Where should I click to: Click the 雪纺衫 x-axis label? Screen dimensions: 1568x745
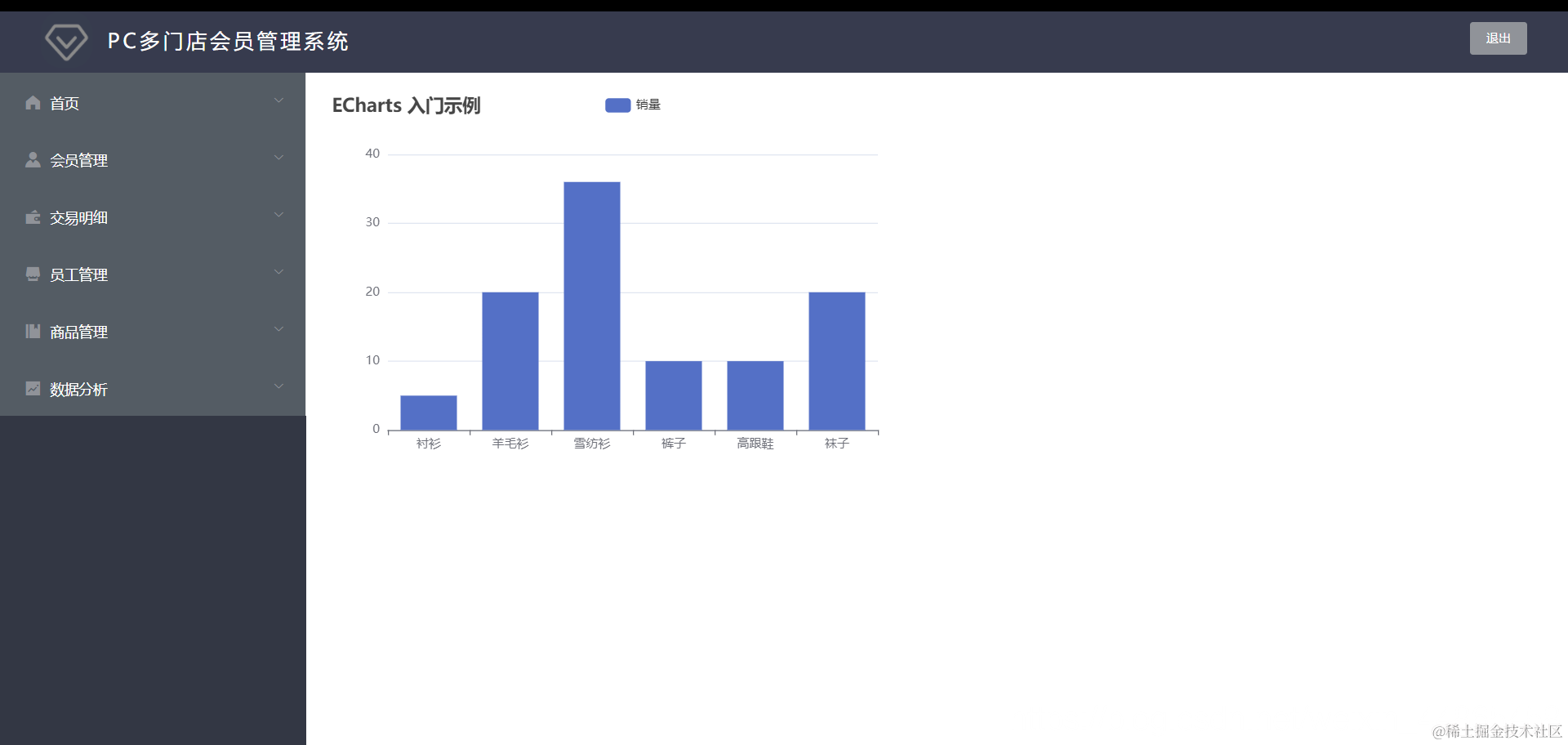(592, 444)
